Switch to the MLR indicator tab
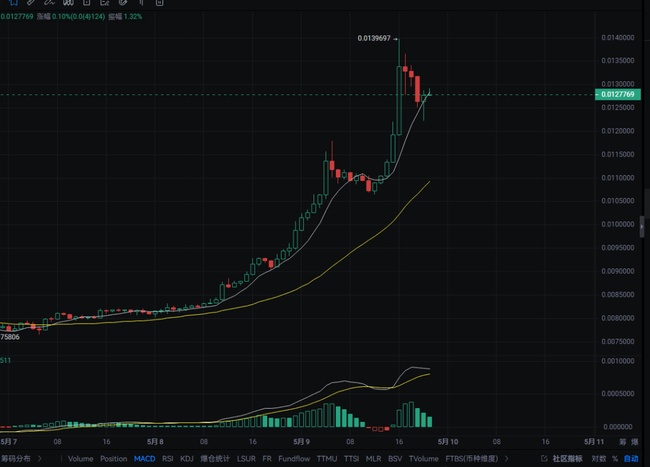 point(373,459)
